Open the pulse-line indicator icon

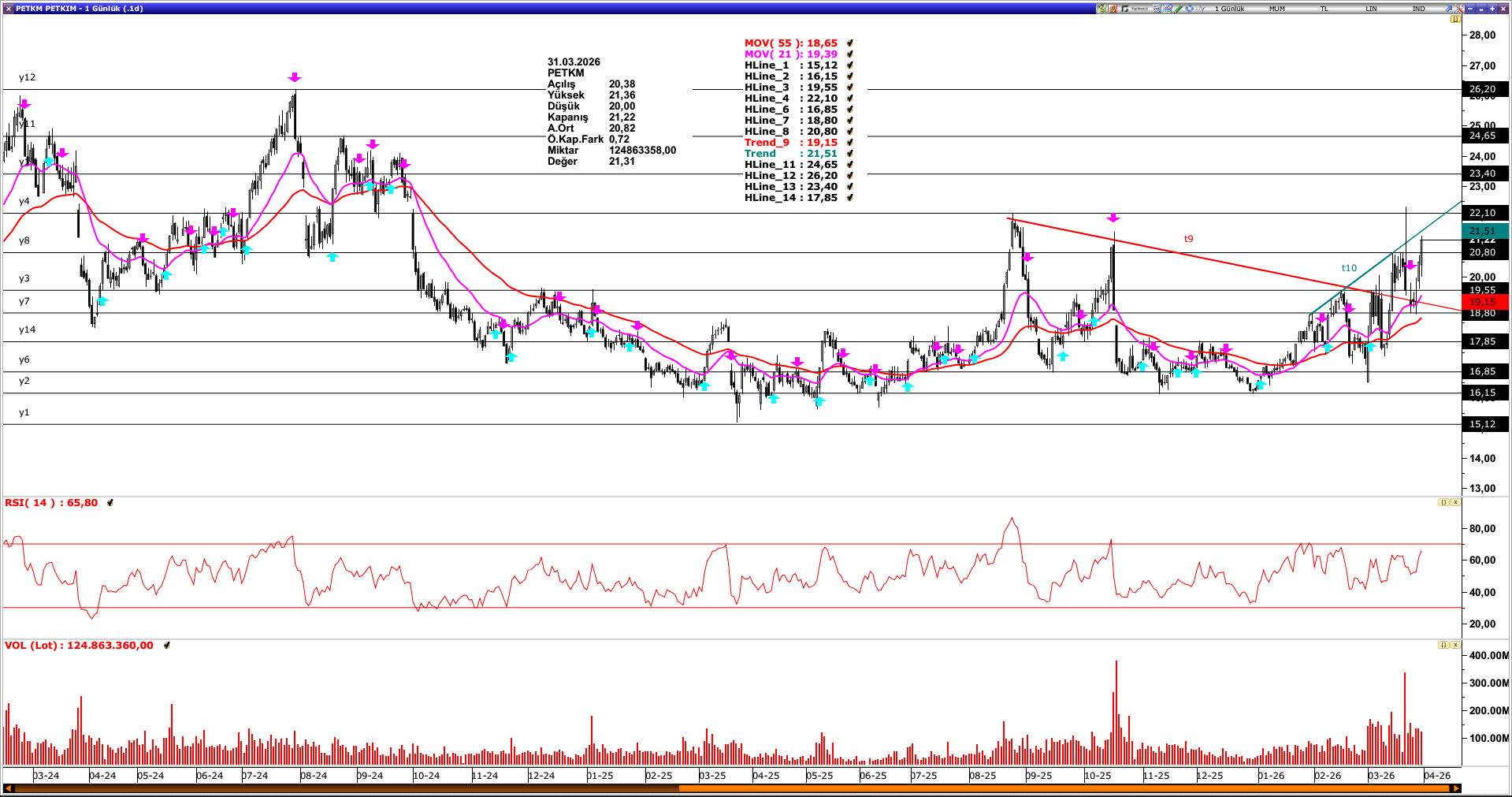[1201, 9]
